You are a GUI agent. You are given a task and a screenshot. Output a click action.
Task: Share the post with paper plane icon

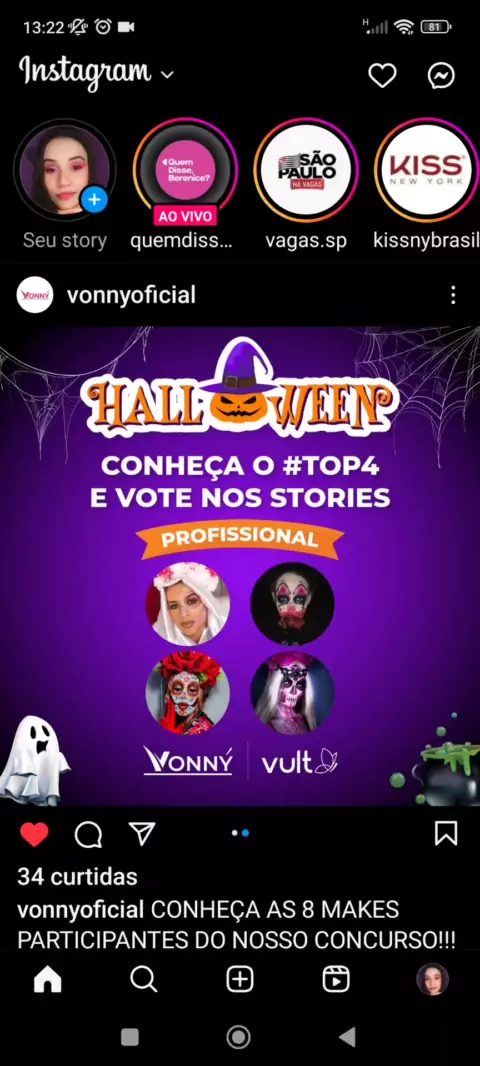pyautogui.click(x=142, y=833)
